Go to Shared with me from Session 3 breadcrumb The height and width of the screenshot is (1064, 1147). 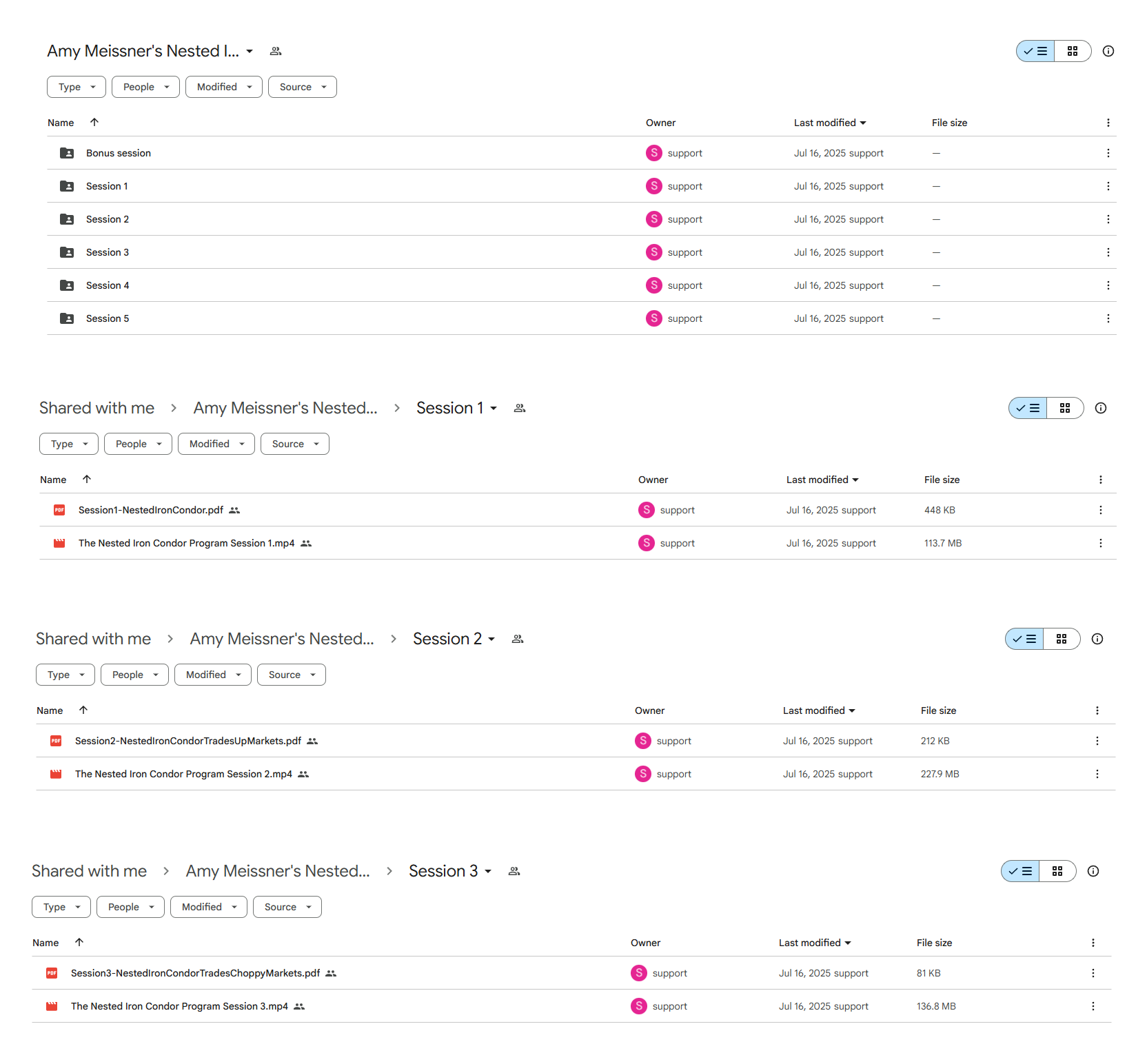click(89, 871)
